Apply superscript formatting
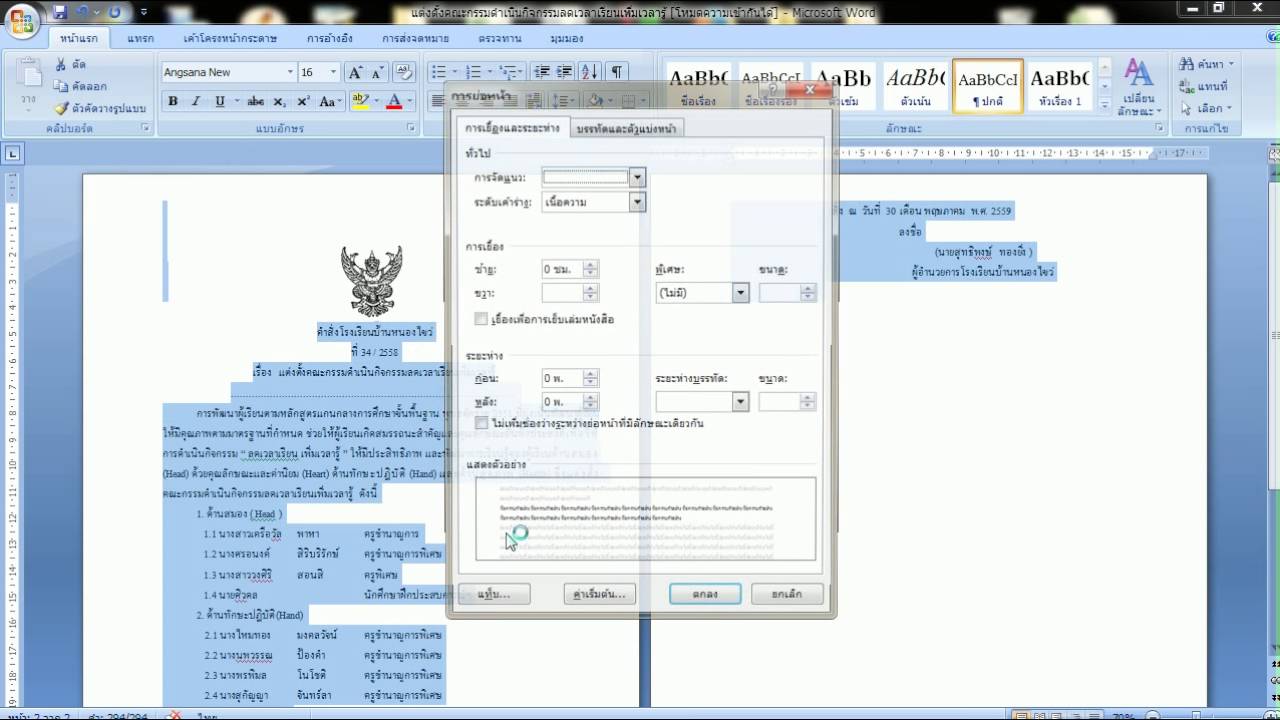This screenshot has height=720, width=1280. coord(303,101)
